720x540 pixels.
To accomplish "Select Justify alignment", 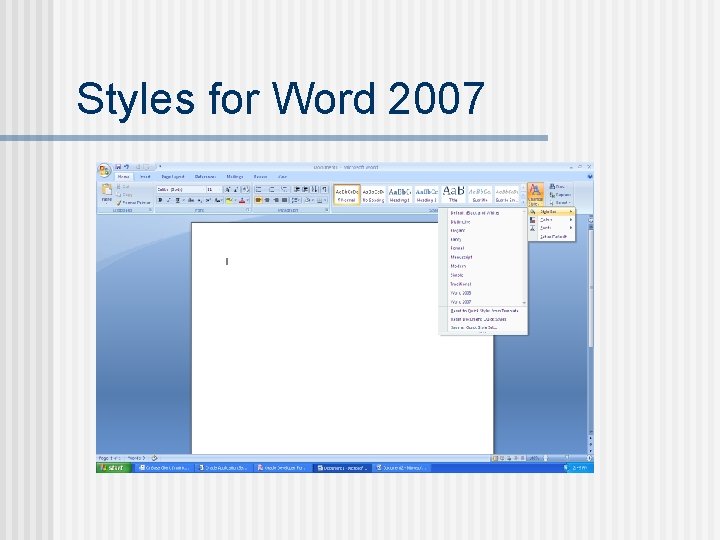I will point(285,200).
